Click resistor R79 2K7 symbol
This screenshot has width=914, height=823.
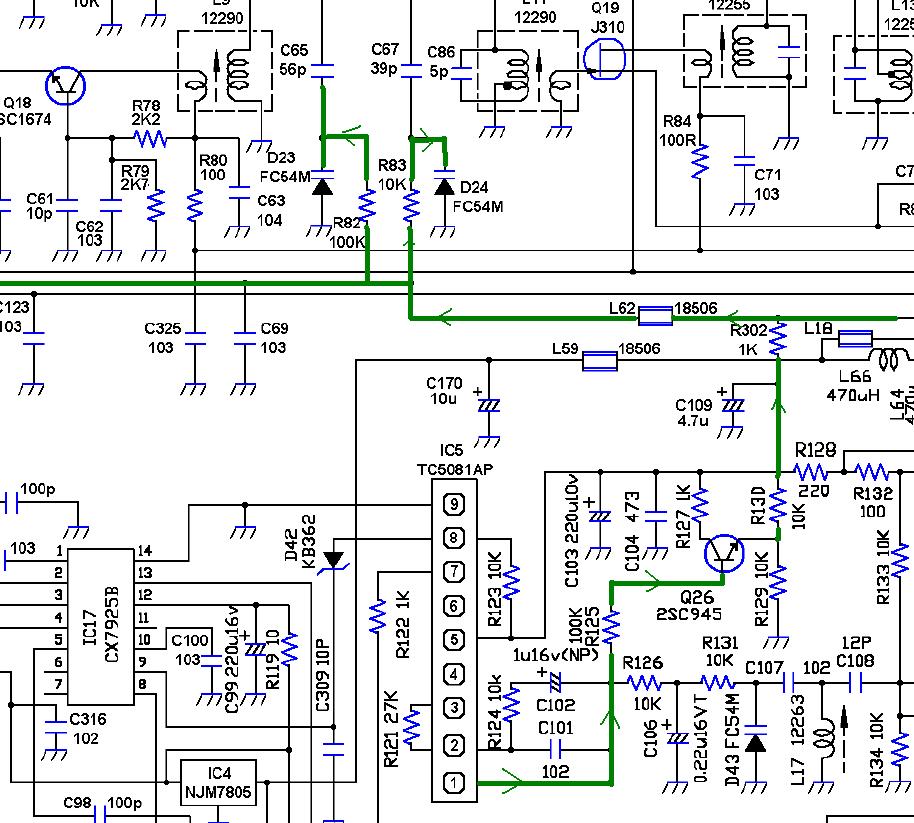[156, 206]
